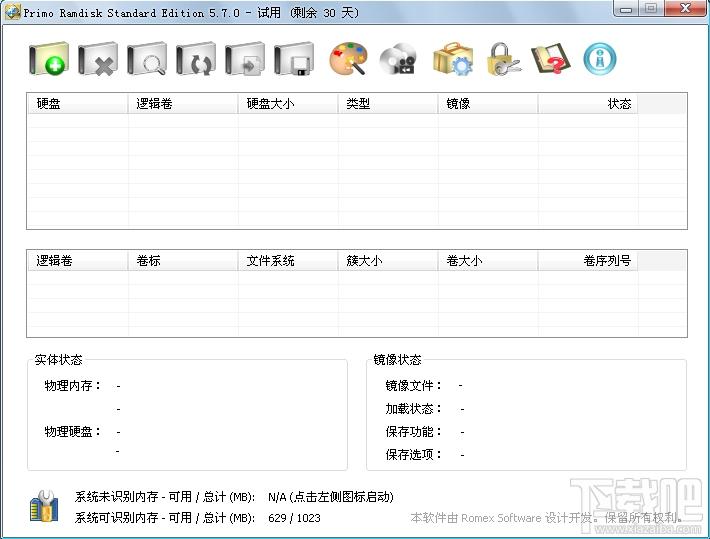
Task: Click the create new ramdisk icon
Action: point(49,59)
